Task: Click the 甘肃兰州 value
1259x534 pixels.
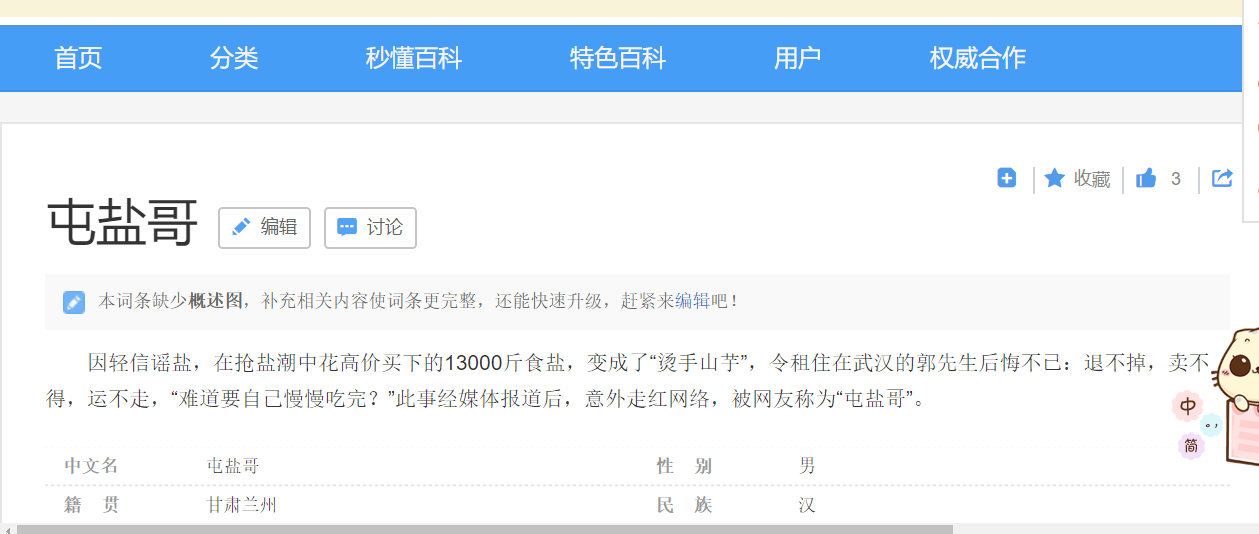Action: (242, 506)
